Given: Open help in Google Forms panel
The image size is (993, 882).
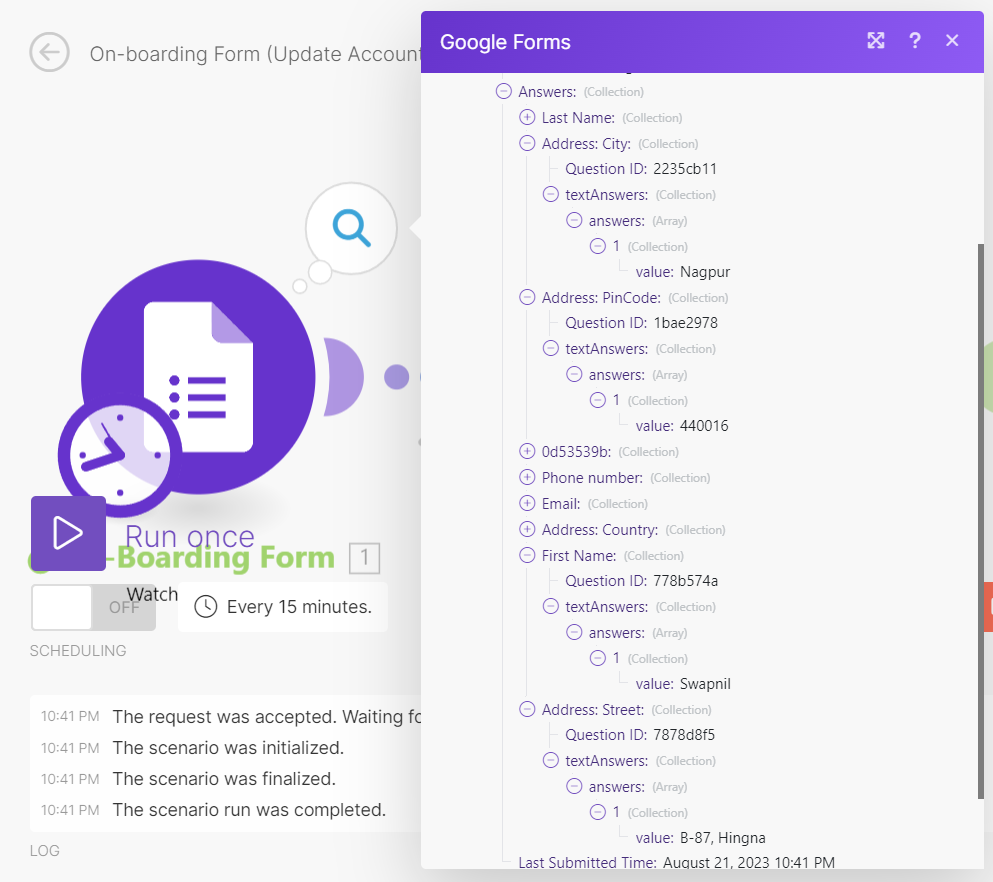Looking at the screenshot, I should pos(914,41).
